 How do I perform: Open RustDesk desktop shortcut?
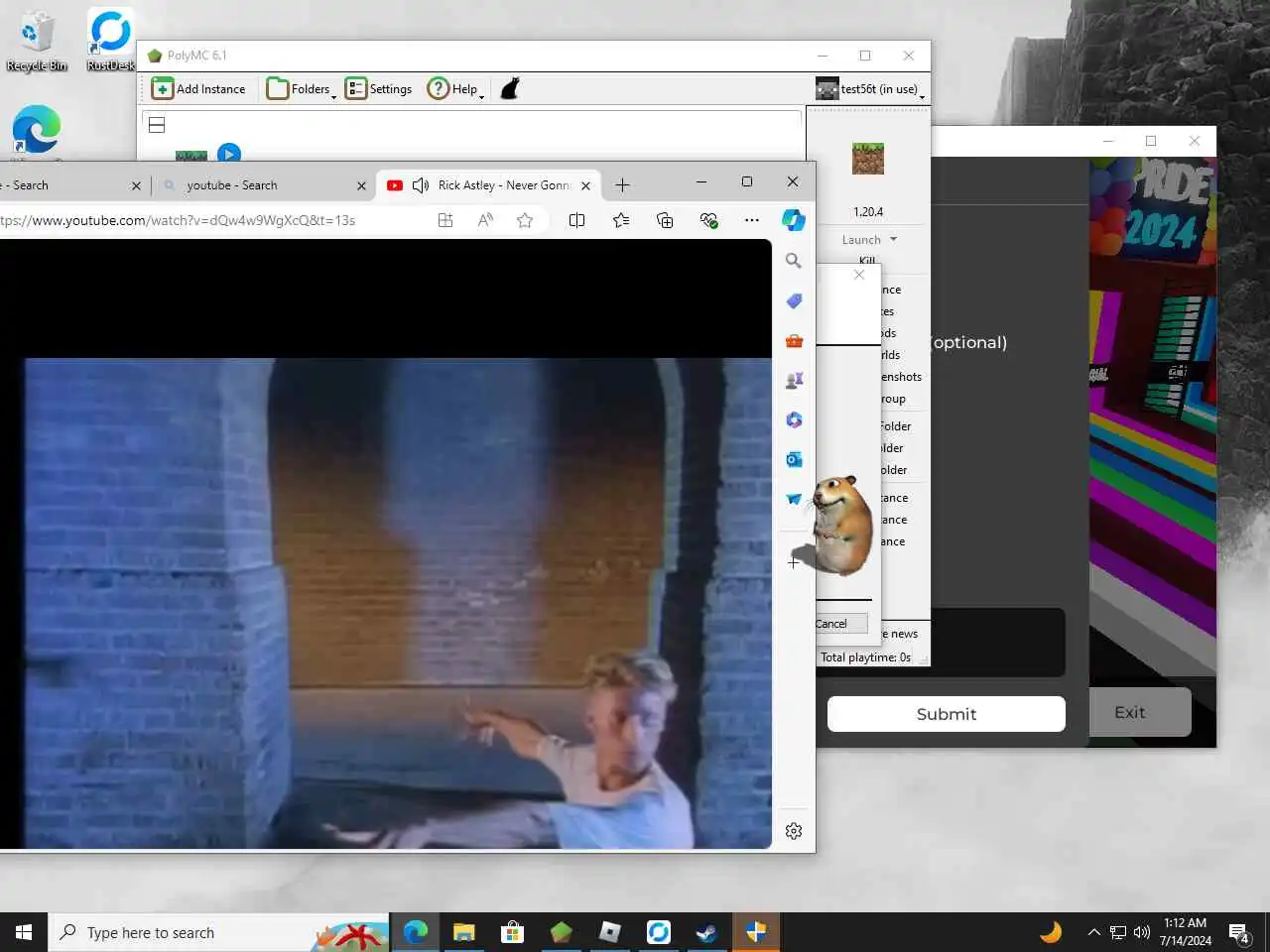click(x=110, y=40)
